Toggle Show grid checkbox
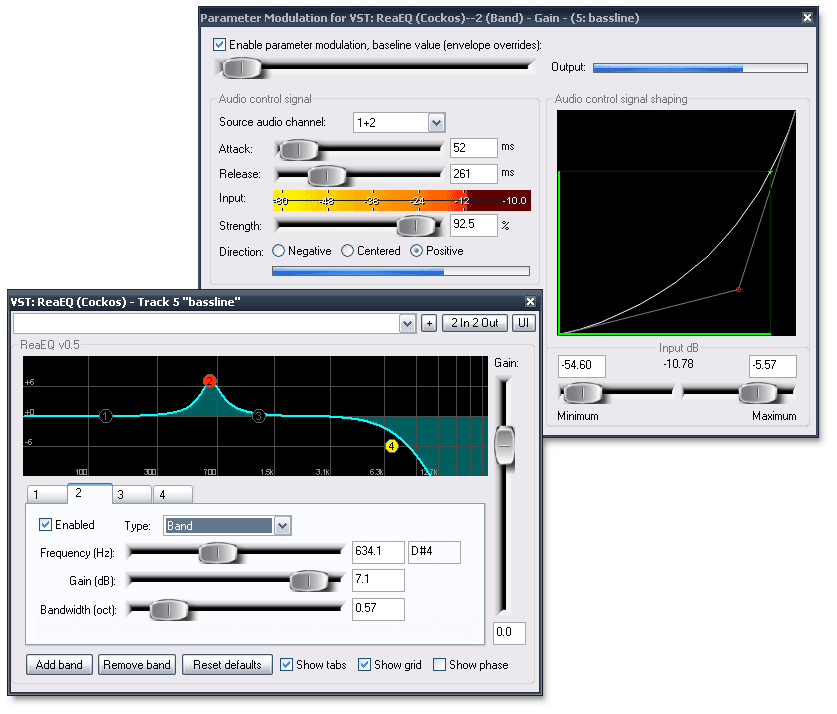Viewport: 837px width, 714px height. point(364,664)
